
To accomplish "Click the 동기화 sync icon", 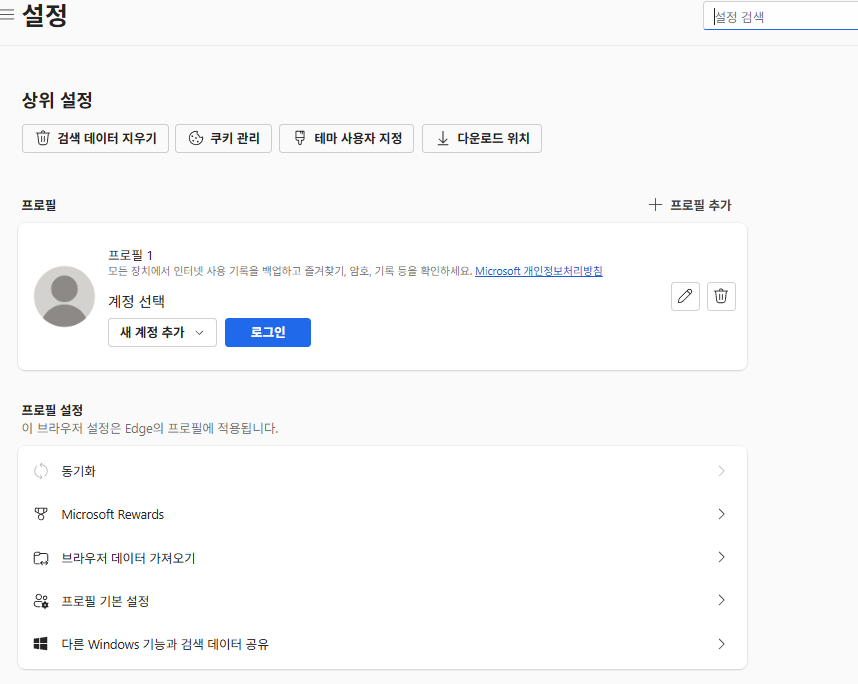I will point(41,471).
